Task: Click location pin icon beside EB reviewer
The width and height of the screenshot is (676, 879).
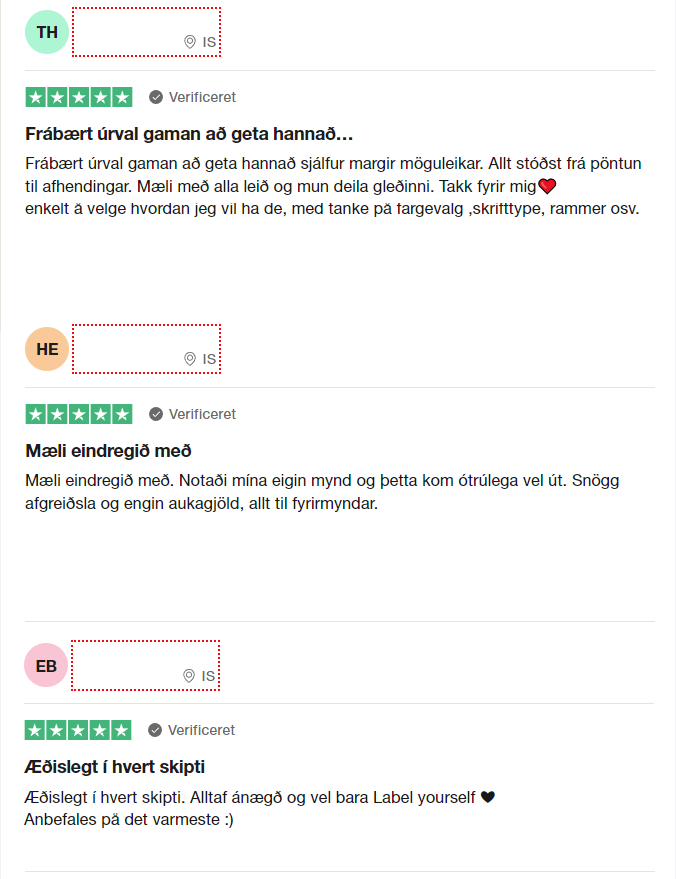Action: (x=189, y=676)
